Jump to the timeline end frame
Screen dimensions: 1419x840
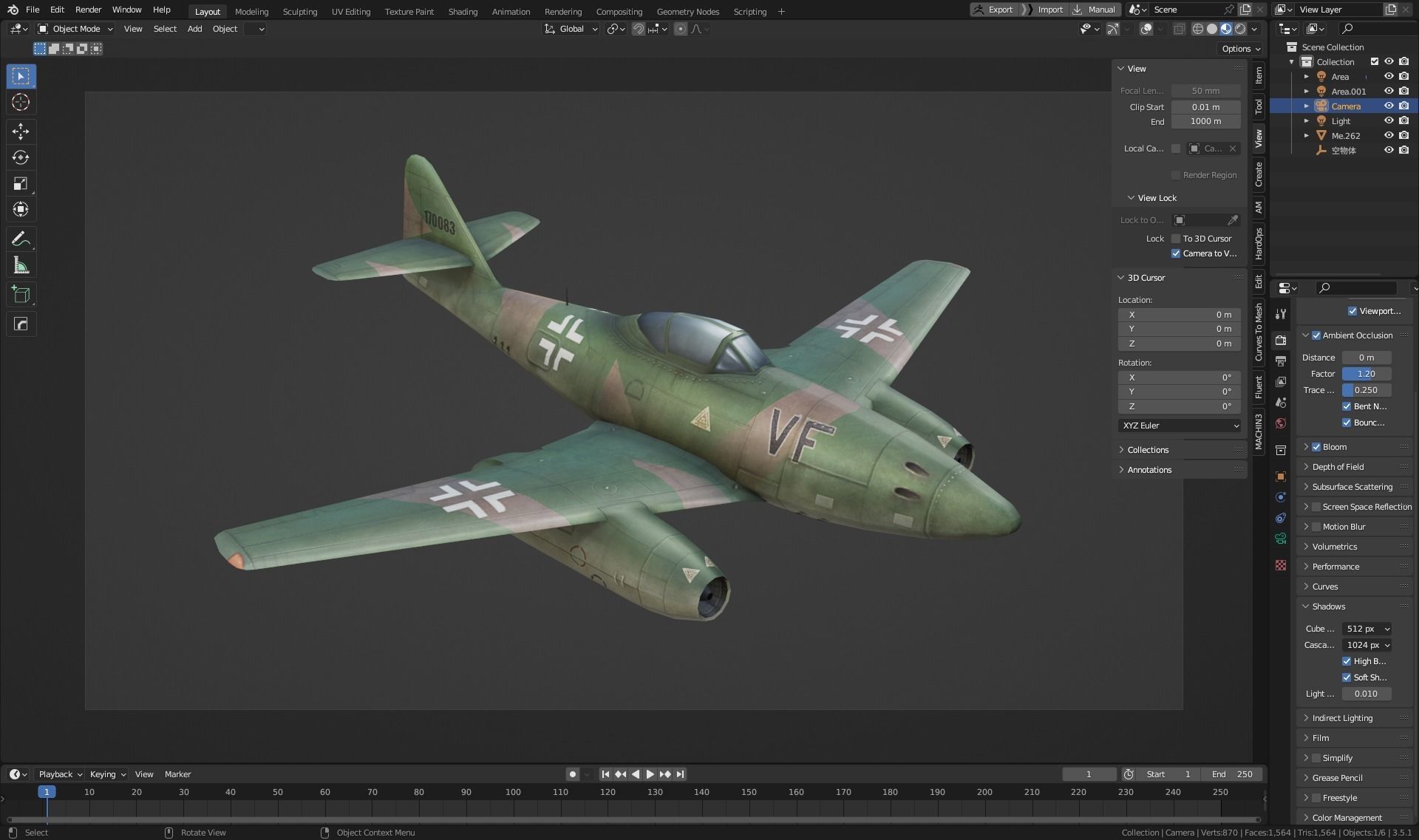coord(681,774)
